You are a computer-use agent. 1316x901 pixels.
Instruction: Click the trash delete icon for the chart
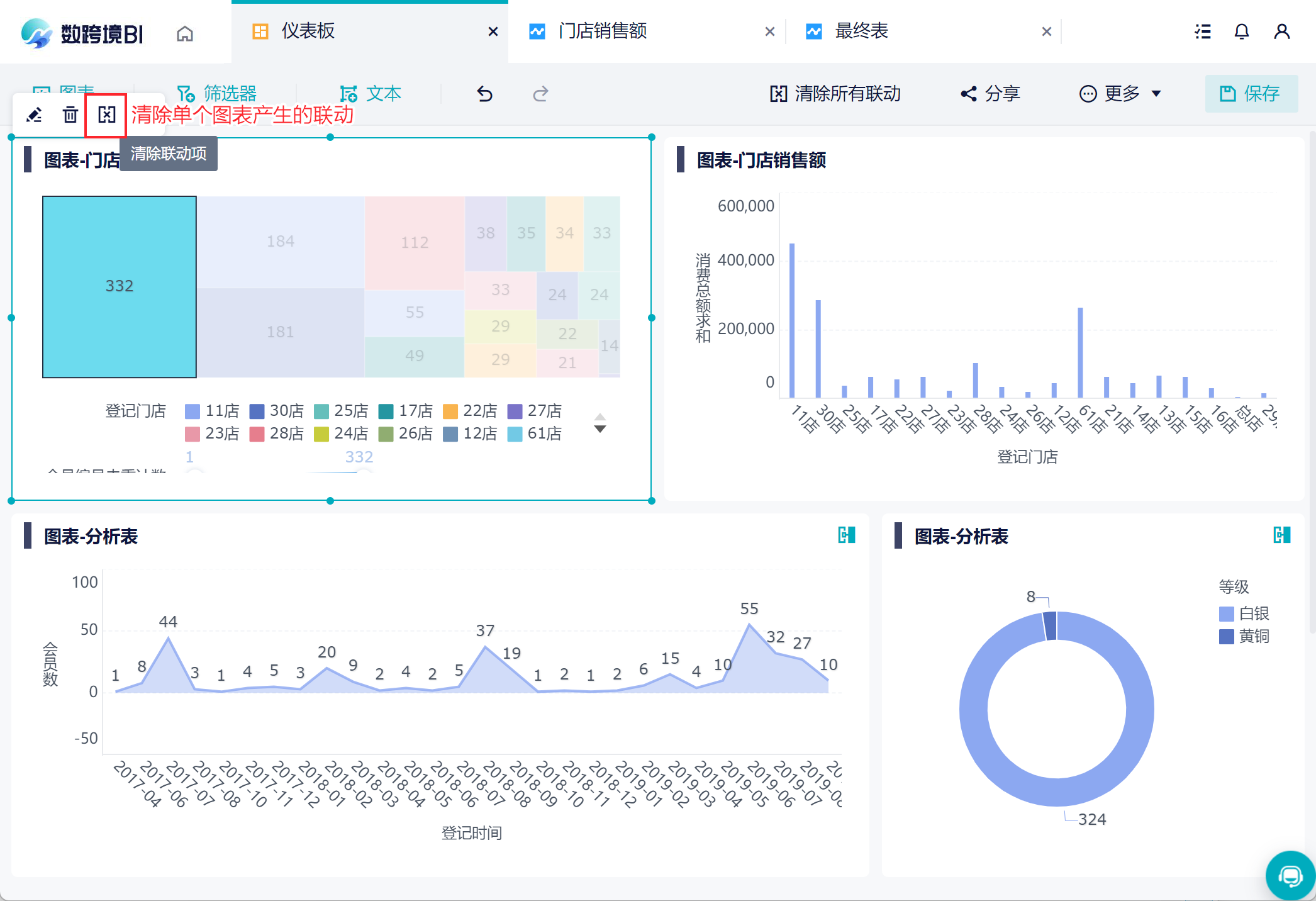(x=70, y=115)
